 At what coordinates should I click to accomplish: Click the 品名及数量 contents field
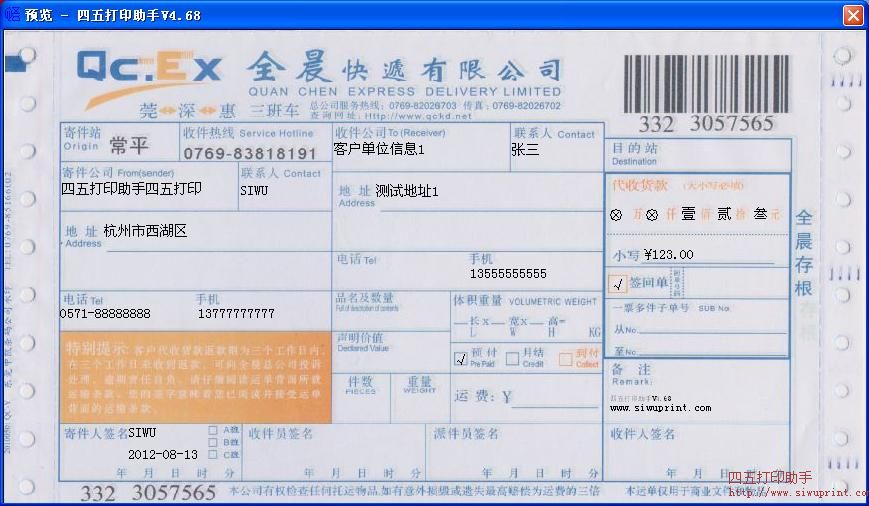(x=391, y=310)
